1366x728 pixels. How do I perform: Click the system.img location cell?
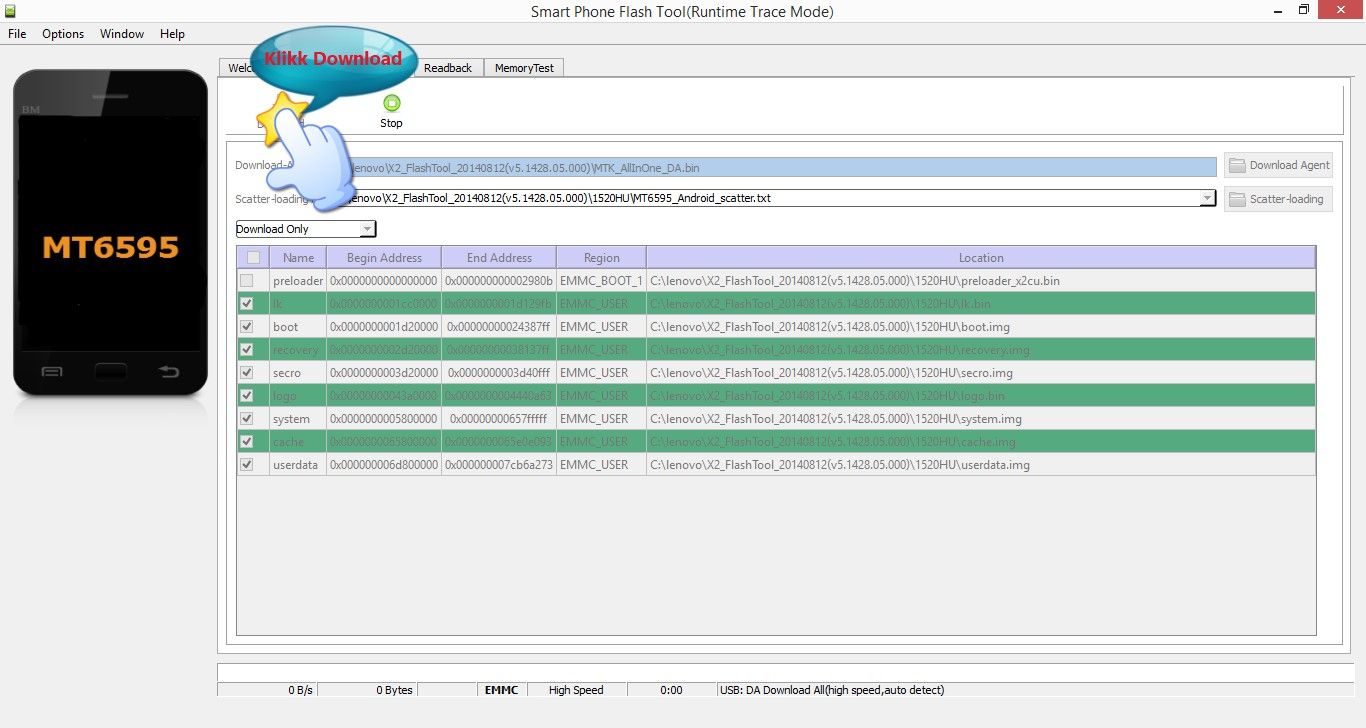click(981, 419)
